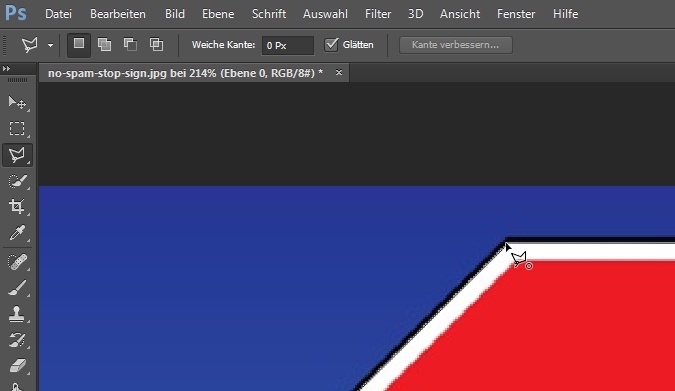The image size is (675, 391).
Task: Select the Eyedropper tool
Action: [x=17, y=233]
